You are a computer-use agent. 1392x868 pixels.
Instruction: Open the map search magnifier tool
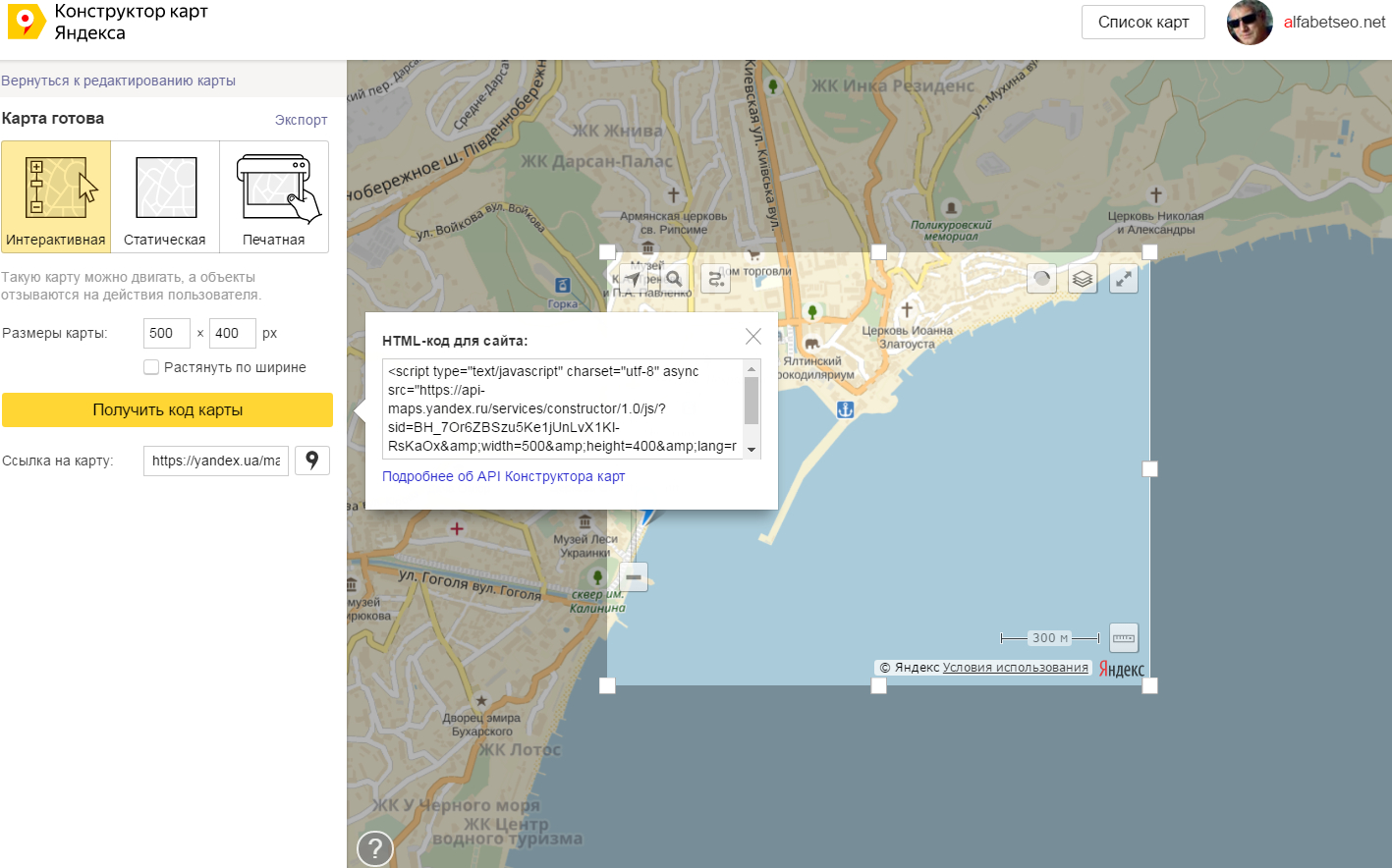(x=674, y=279)
